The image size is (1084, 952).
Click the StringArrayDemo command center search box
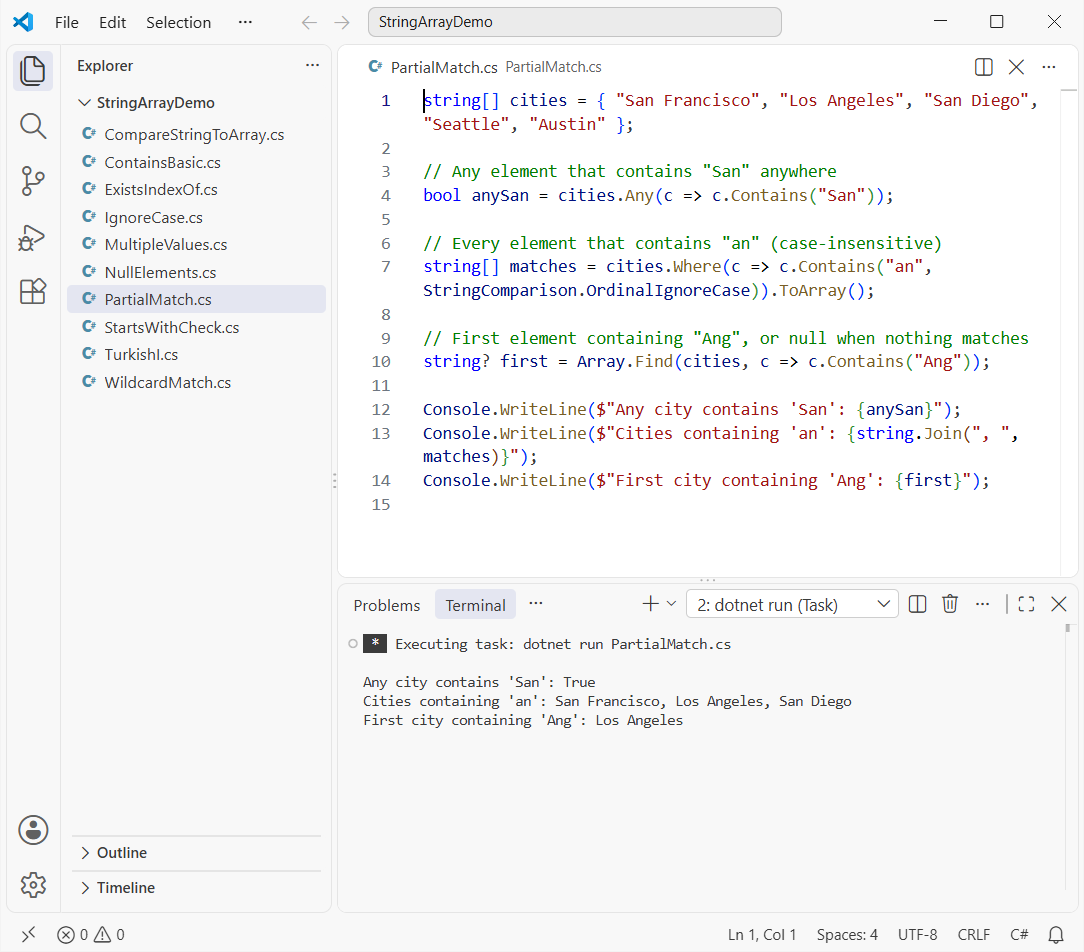[x=574, y=22]
